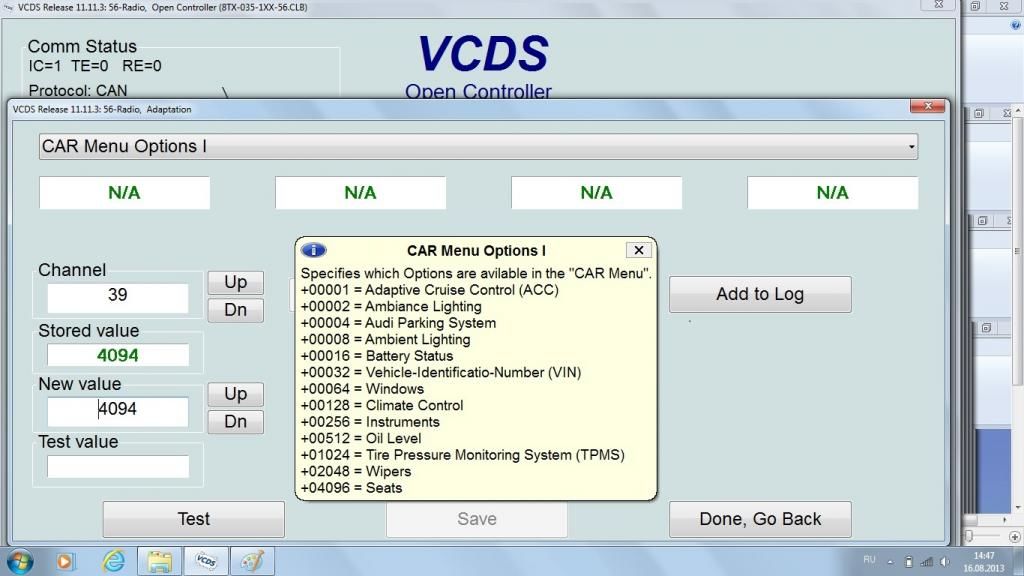1024x576 pixels.
Task: Show hidden system tray icons
Action: coord(889,562)
